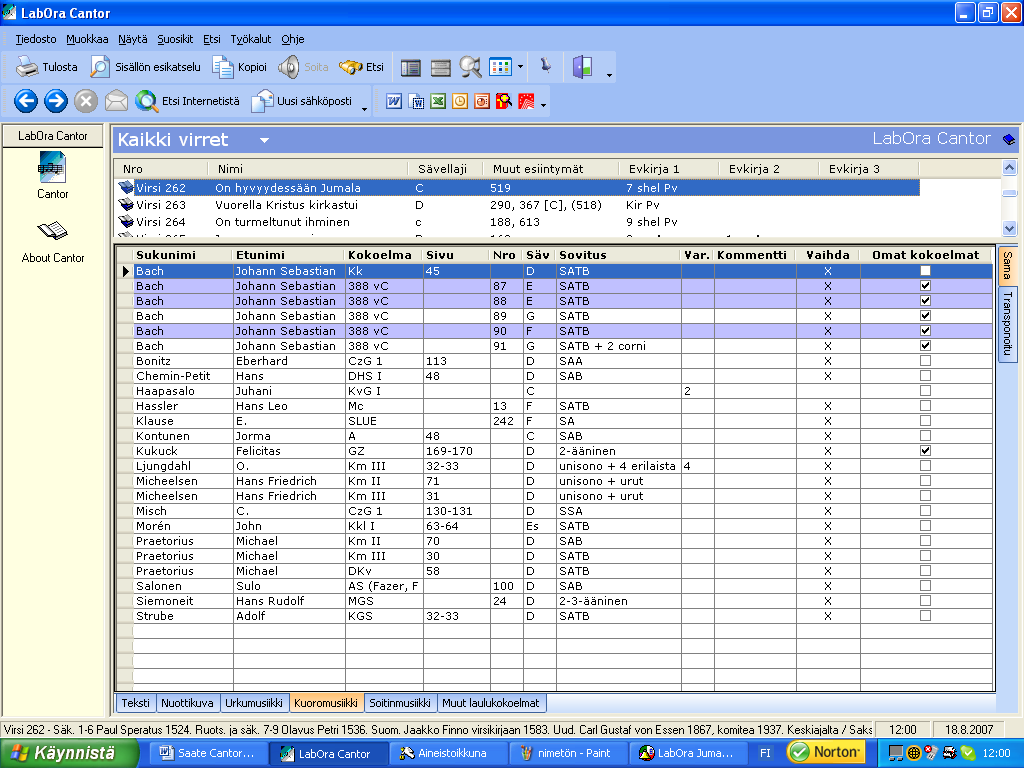This screenshot has width=1024, height=768.
Task: Click the LabOra Cantor sidebar header button
Action: click(x=52, y=136)
